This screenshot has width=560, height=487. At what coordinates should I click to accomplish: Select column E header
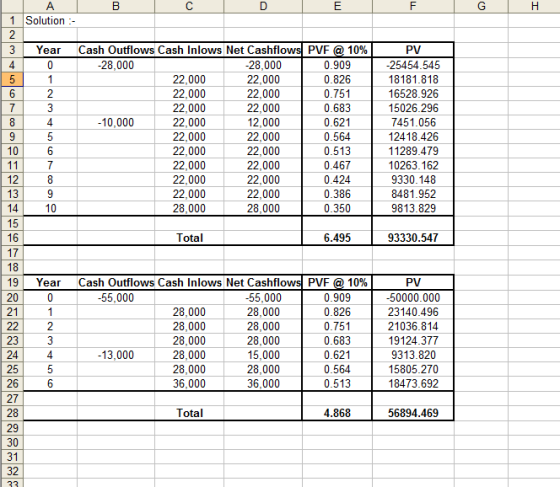(x=338, y=6)
